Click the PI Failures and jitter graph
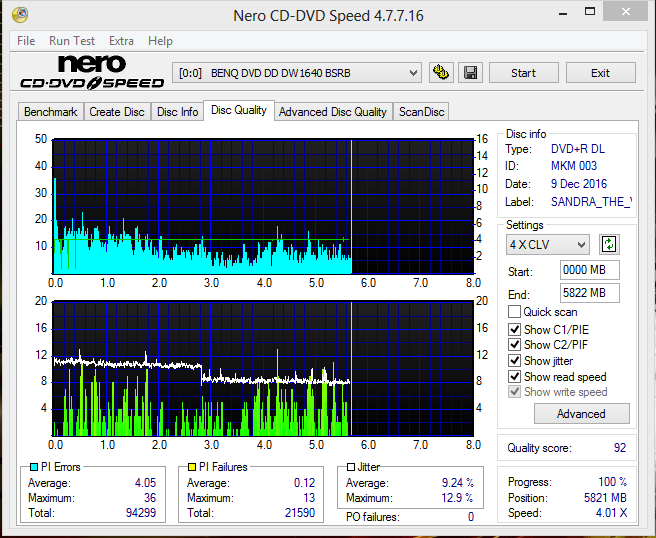 (263, 369)
